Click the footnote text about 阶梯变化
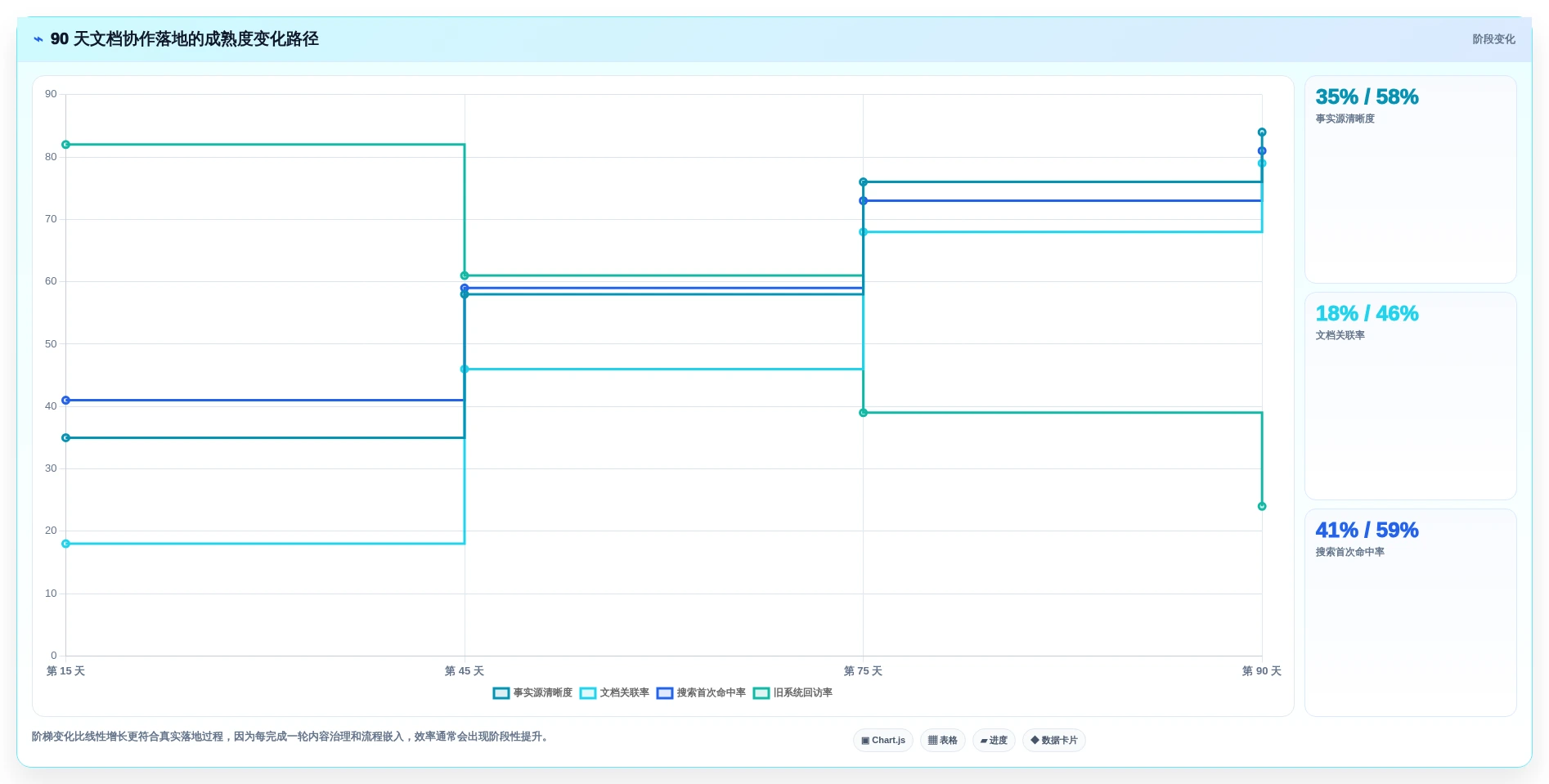1549x784 pixels. tap(292, 737)
